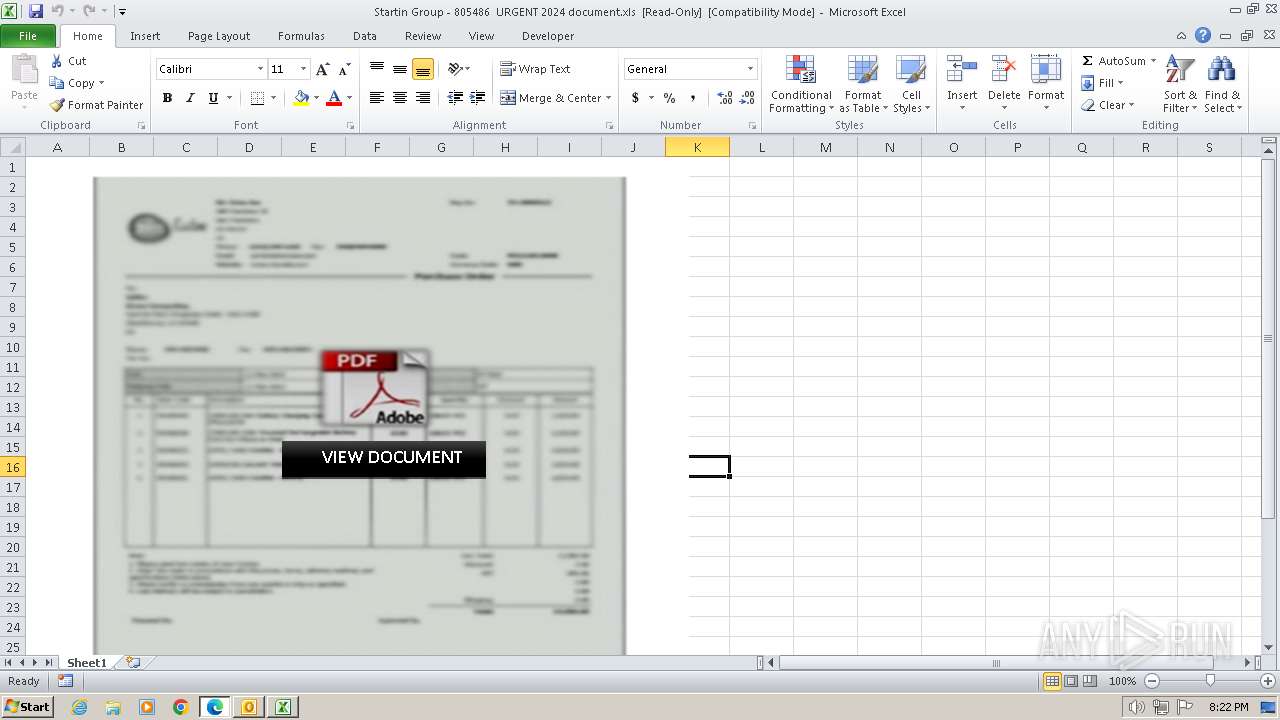Image resolution: width=1280 pixels, height=720 pixels.
Task: Click Increase Decimal icon
Action: (725, 98)
